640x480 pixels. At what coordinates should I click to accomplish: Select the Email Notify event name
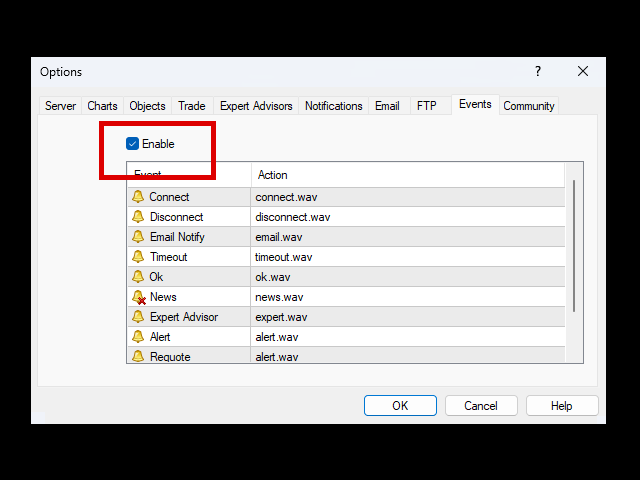[177, 237]
